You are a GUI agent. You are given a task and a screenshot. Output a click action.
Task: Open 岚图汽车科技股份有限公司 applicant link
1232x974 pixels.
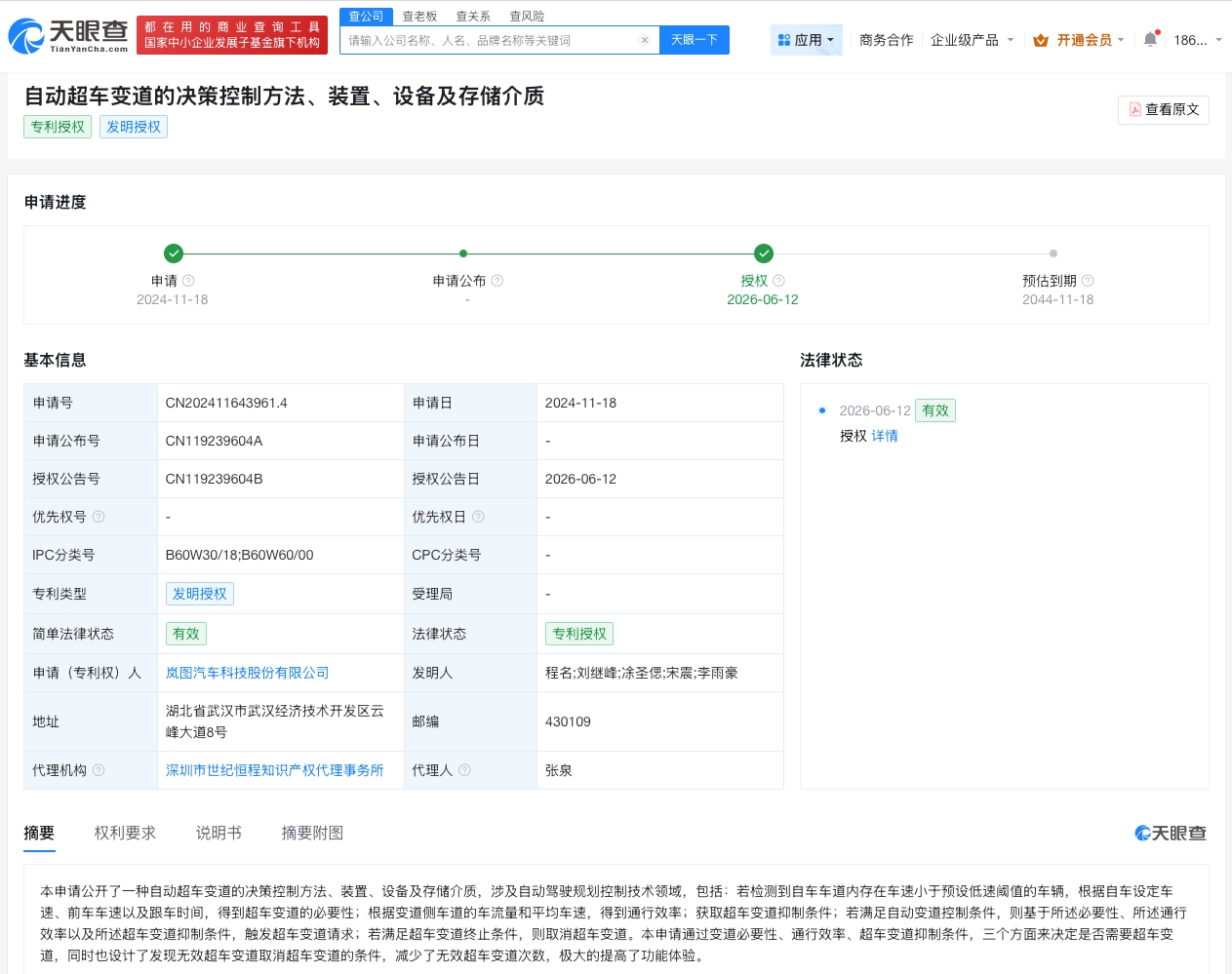click(248, 673)
